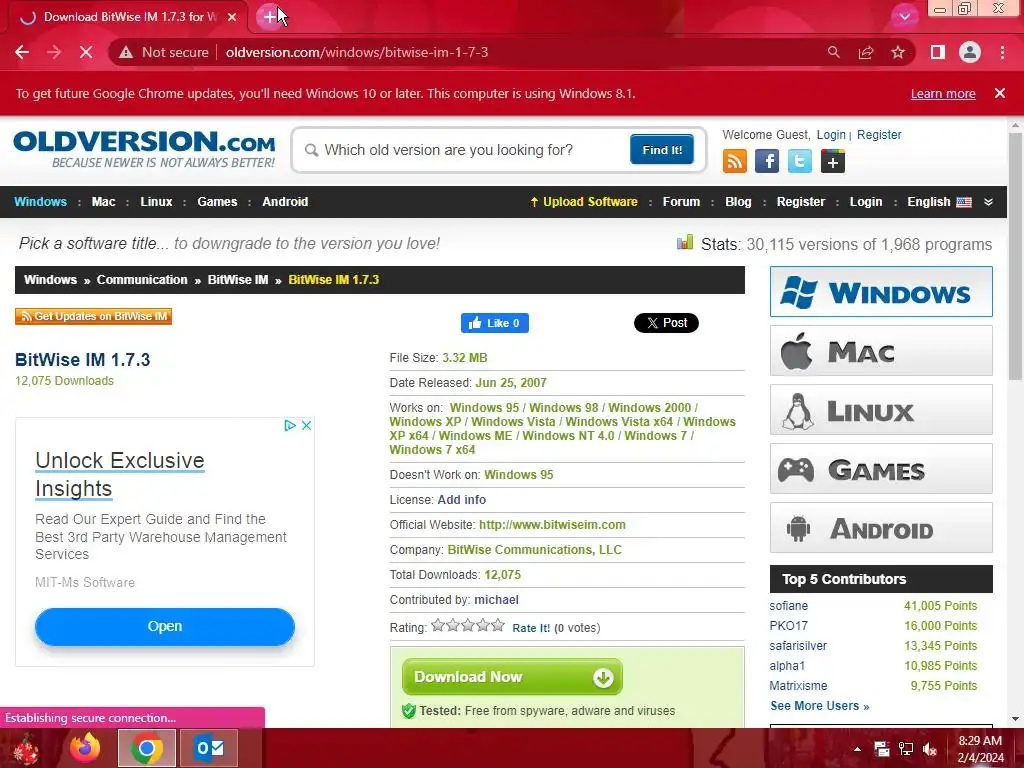Open Outlook from the taskbar
The image size is (1024, 768).
[x=209, y=748]
